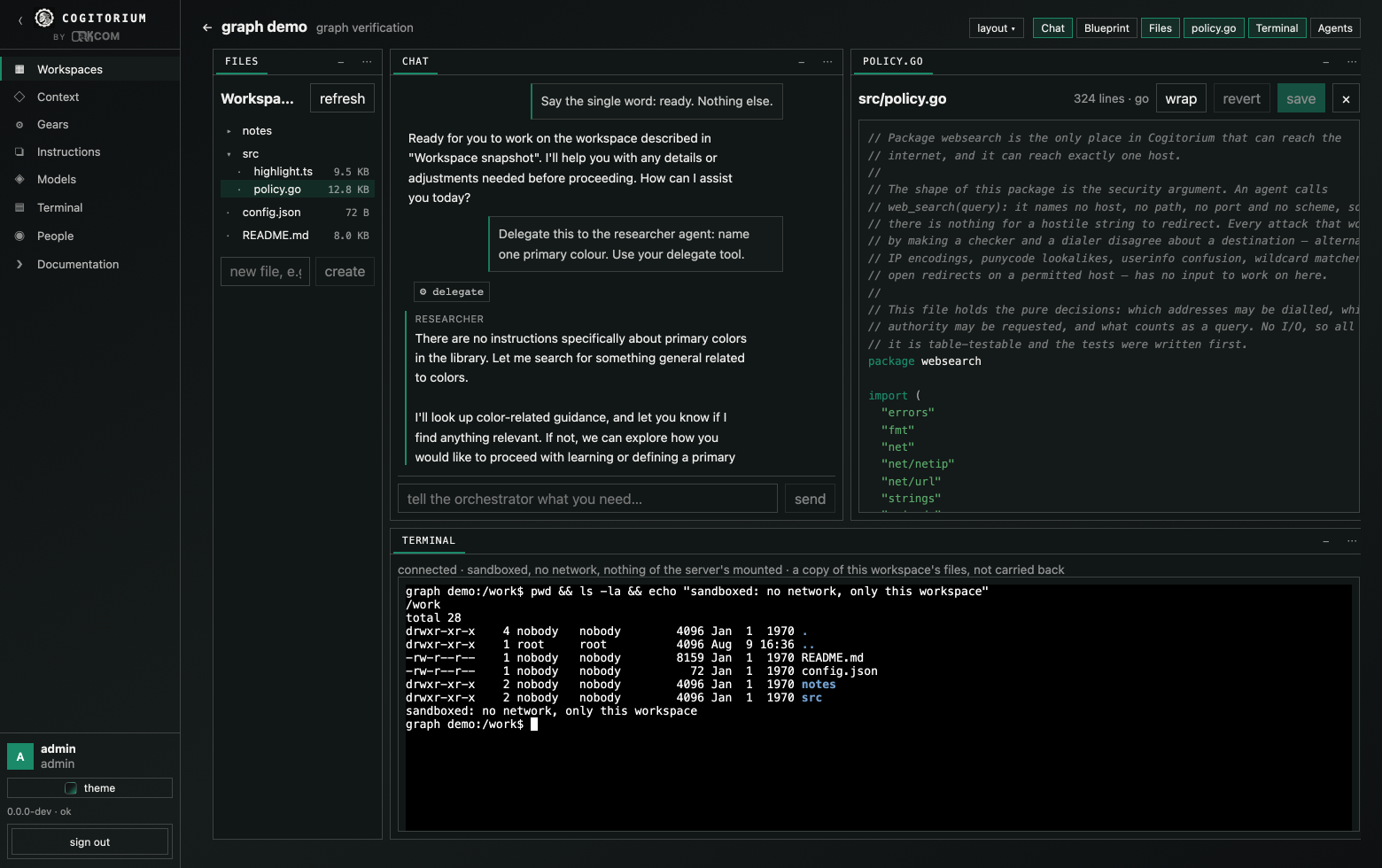Open the Context section icon
The width and height of the screenshot is (1382, 868).
pyautogui.click(x=19, y=97)
